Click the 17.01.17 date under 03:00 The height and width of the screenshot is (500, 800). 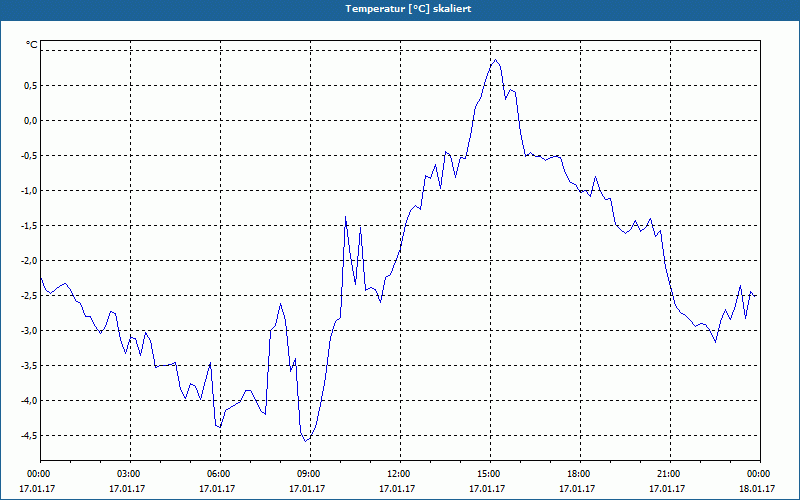(x=127, y=489)
